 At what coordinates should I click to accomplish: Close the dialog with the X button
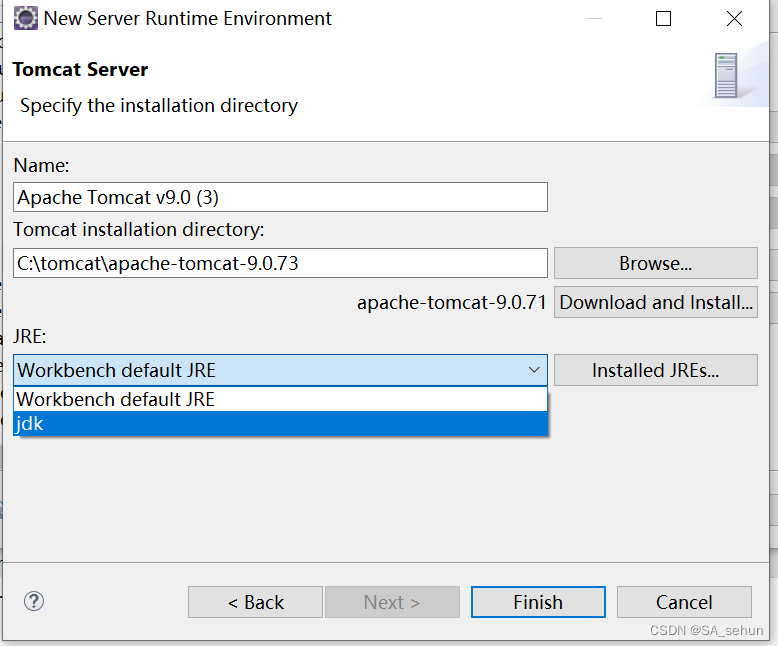(x=735, y=18)
